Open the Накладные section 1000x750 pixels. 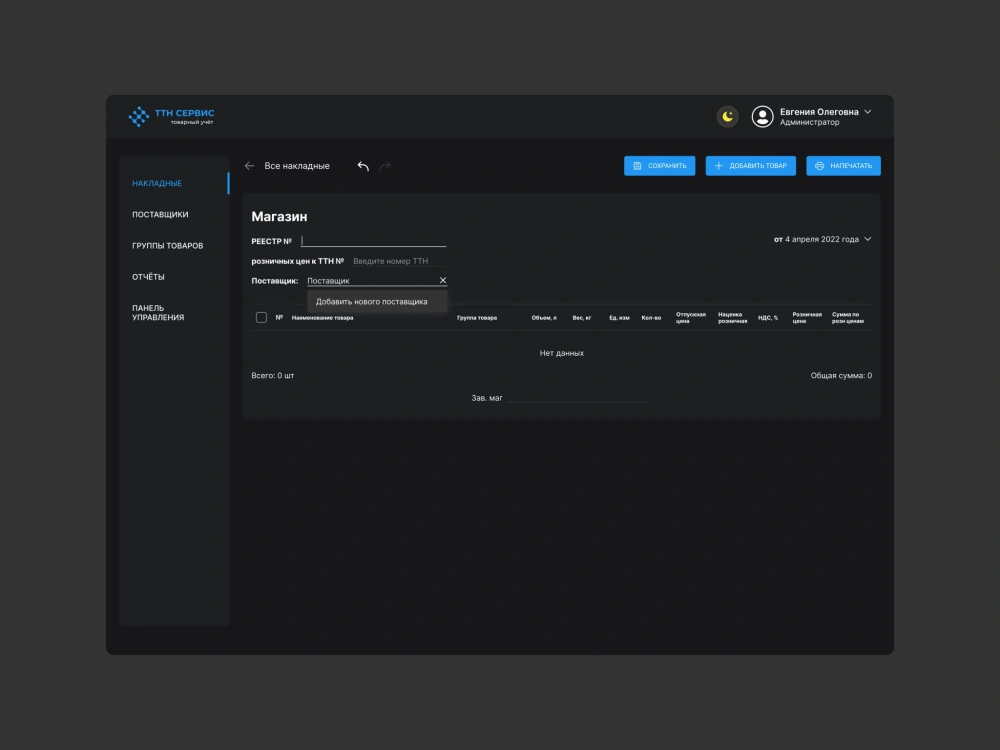click(157, 184)
